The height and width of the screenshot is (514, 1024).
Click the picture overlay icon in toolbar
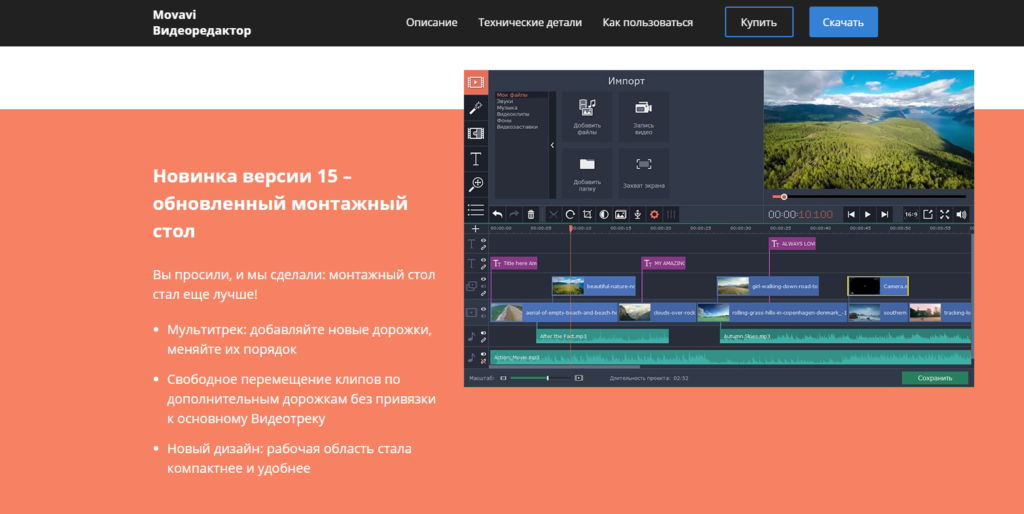(x=620, y=214)
